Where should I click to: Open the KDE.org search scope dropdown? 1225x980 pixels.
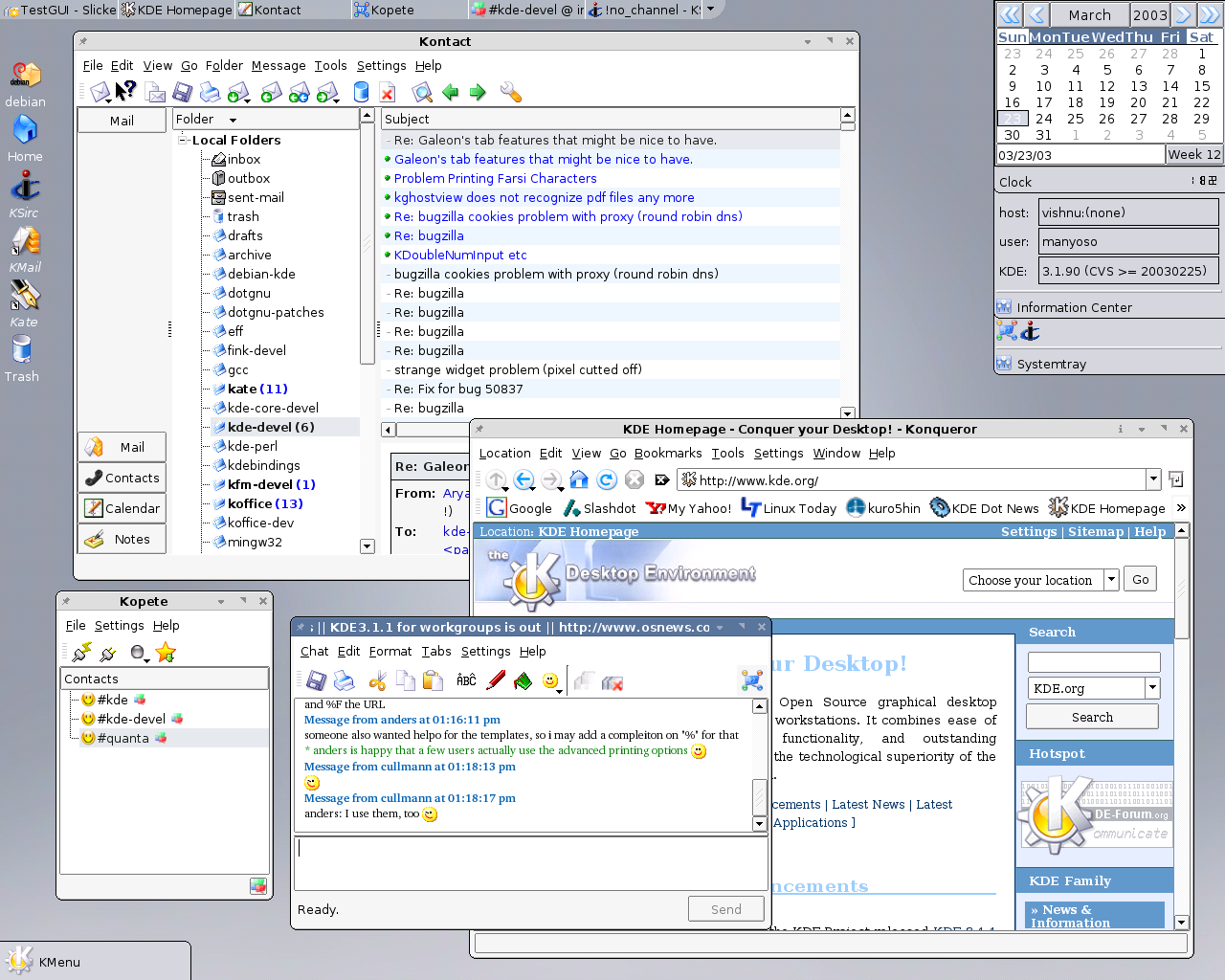point(1152,688)
